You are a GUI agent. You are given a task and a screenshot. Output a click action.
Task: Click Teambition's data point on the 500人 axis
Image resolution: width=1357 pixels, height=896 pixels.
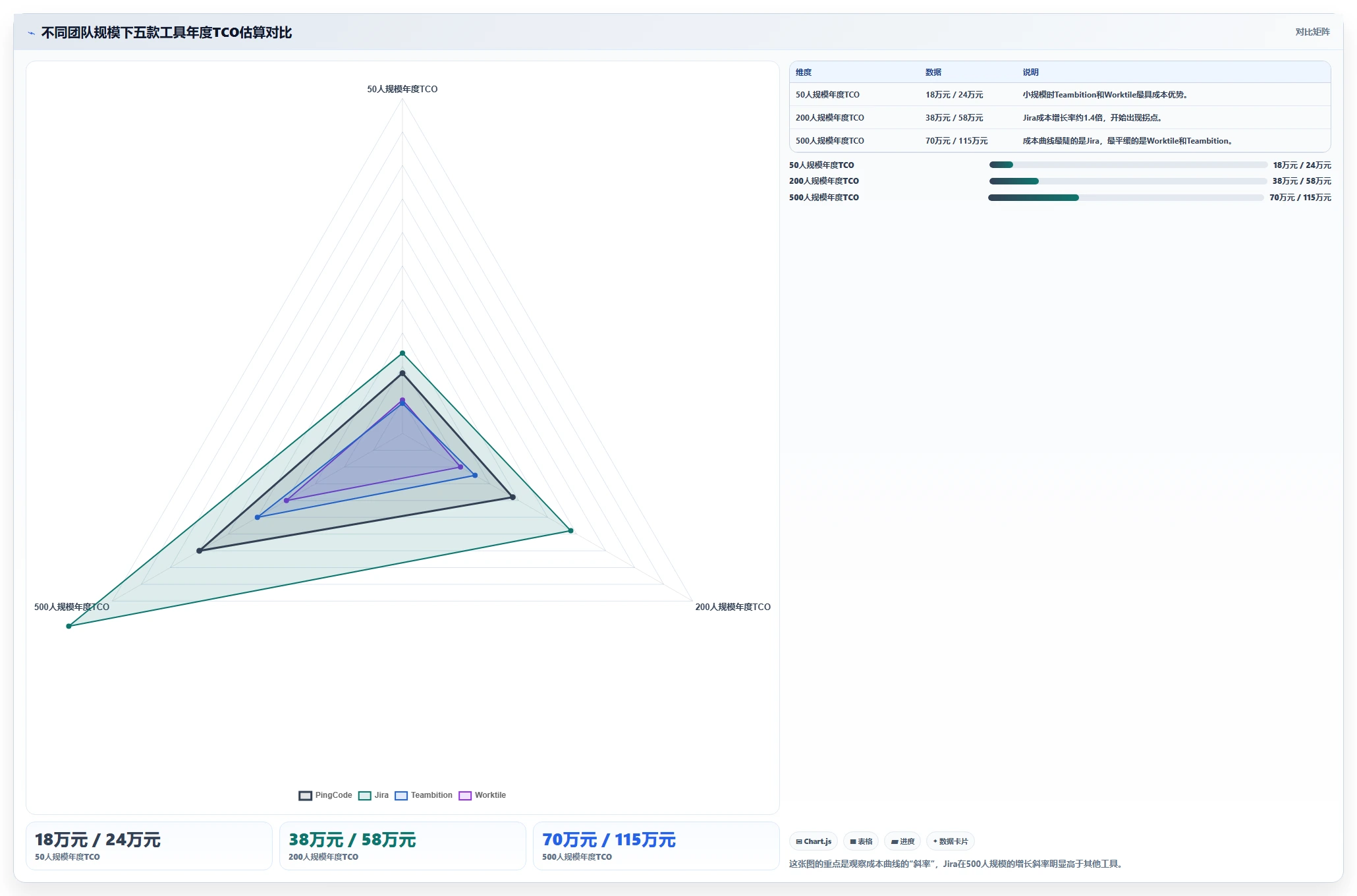click(x=258, y=517)
